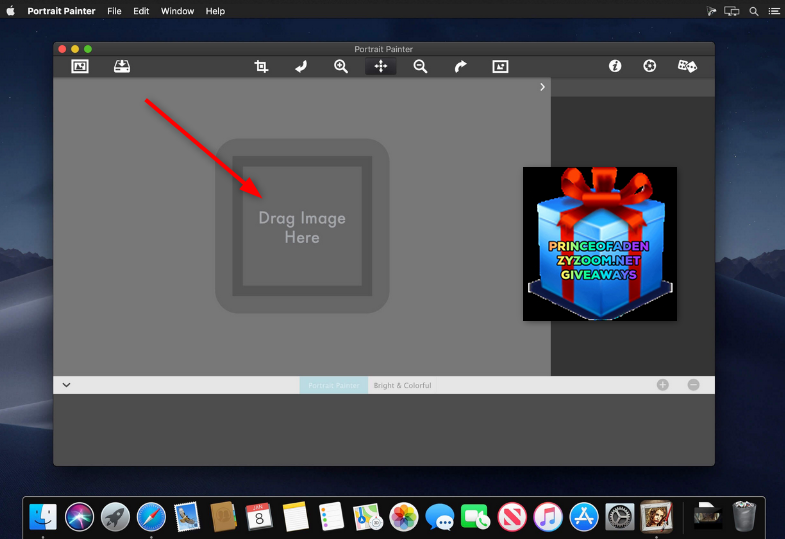Click the circular help/support icon
The image size is (785, 539).
[x=649, y=66]
